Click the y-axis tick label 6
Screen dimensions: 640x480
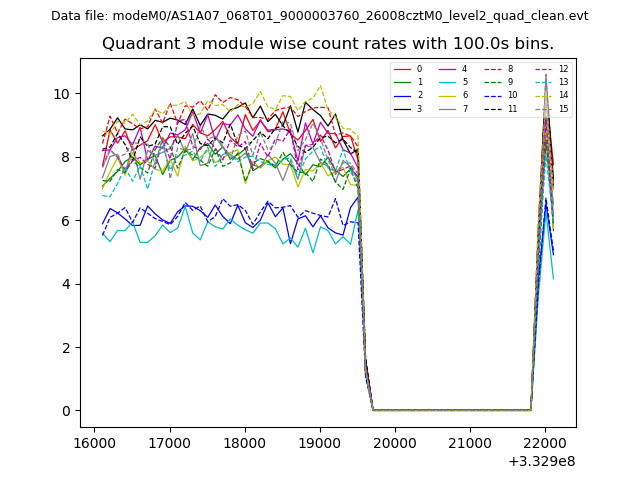[66, 221]
